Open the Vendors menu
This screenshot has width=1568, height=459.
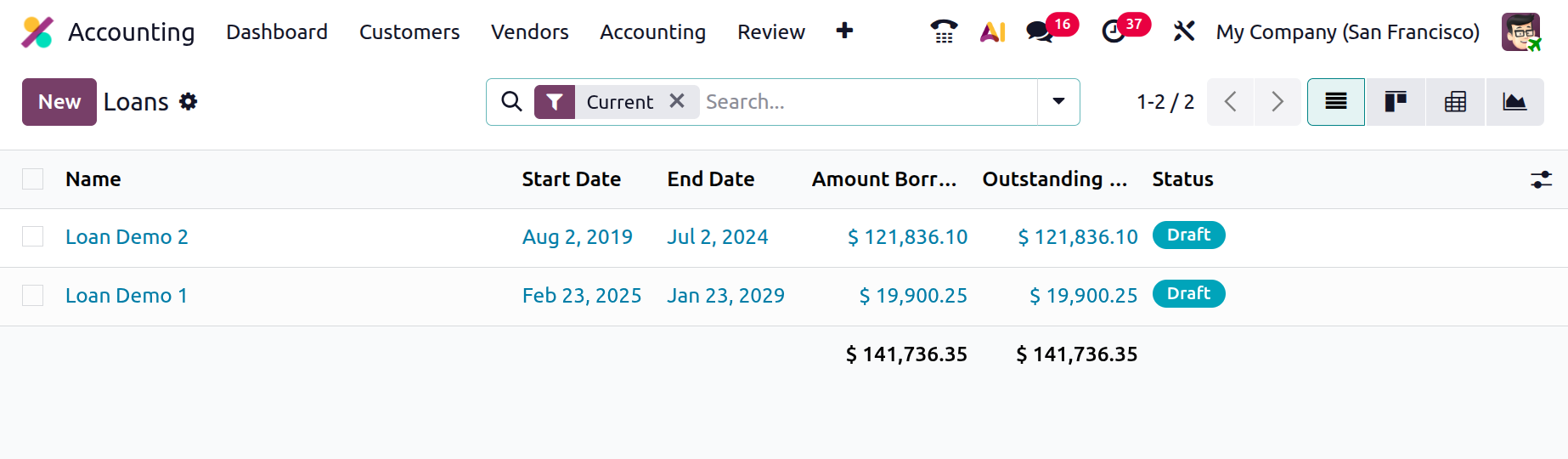530,32
